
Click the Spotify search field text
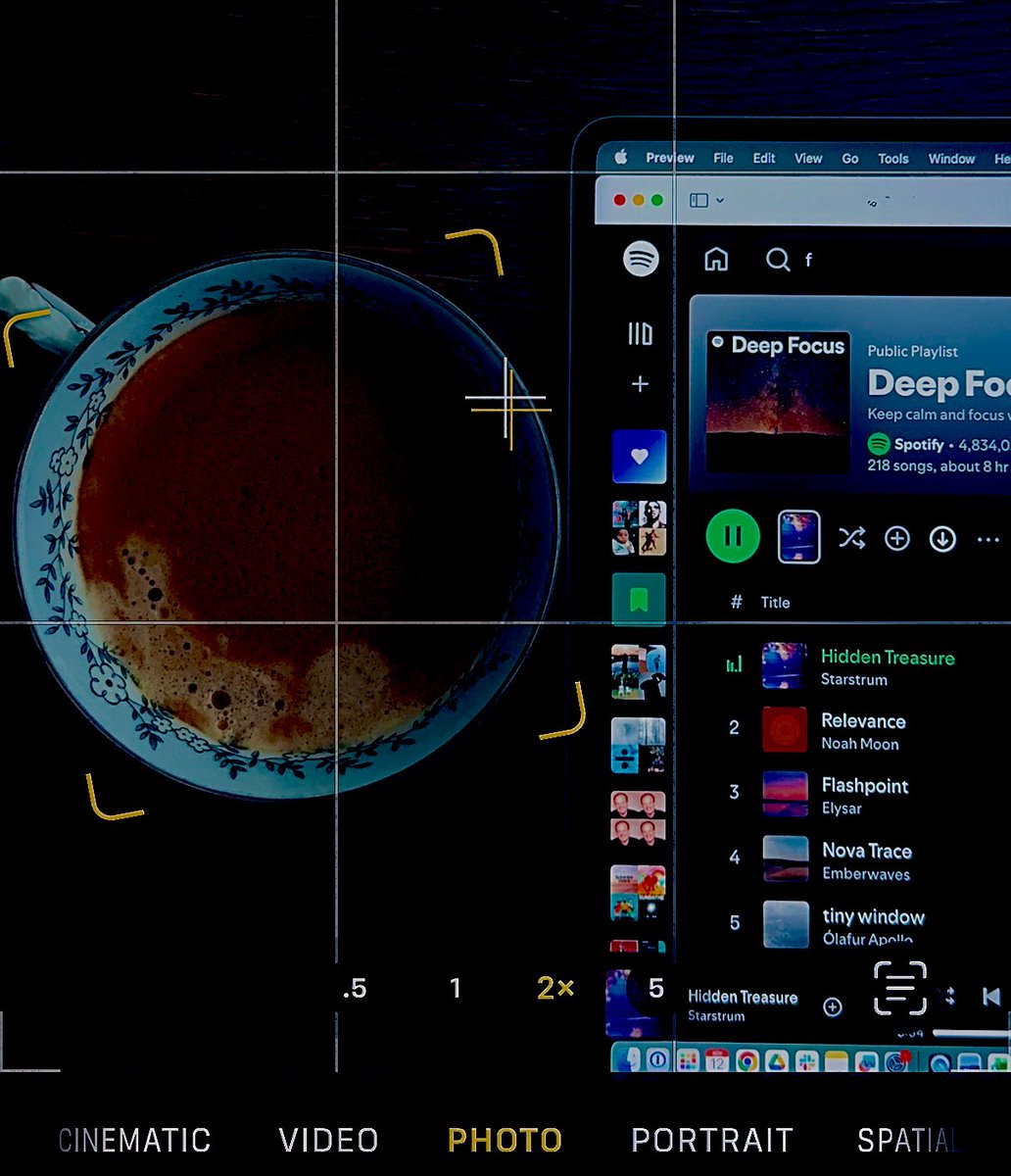pos(809,261)
